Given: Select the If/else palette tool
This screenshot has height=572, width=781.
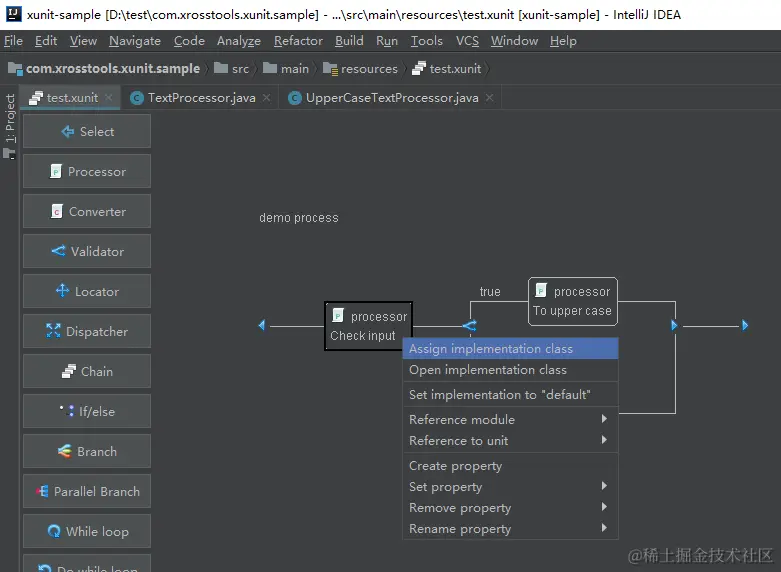Looking at the screenshot, I should point(87,411).
